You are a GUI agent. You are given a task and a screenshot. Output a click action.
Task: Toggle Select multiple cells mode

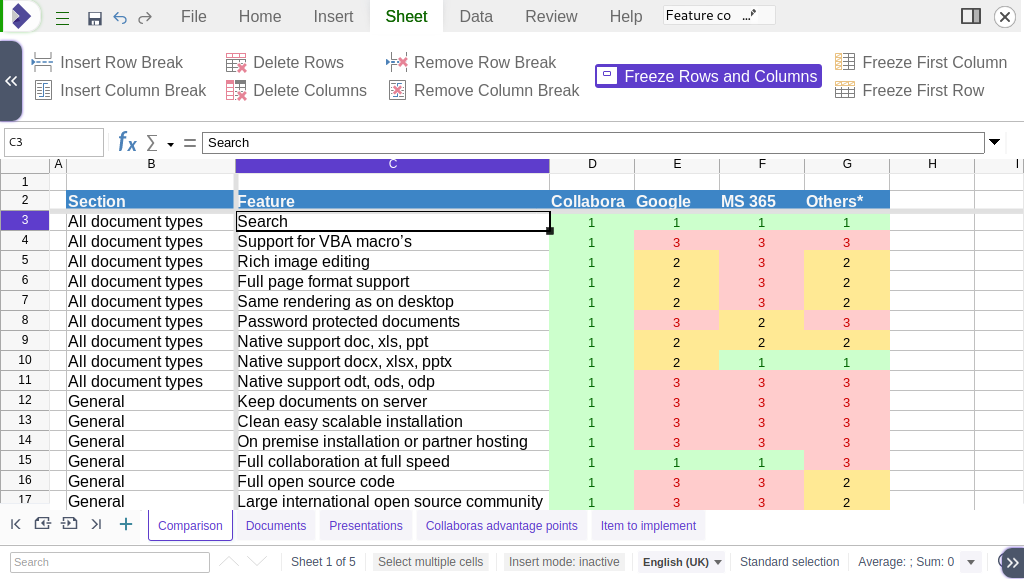pos(430,562)
